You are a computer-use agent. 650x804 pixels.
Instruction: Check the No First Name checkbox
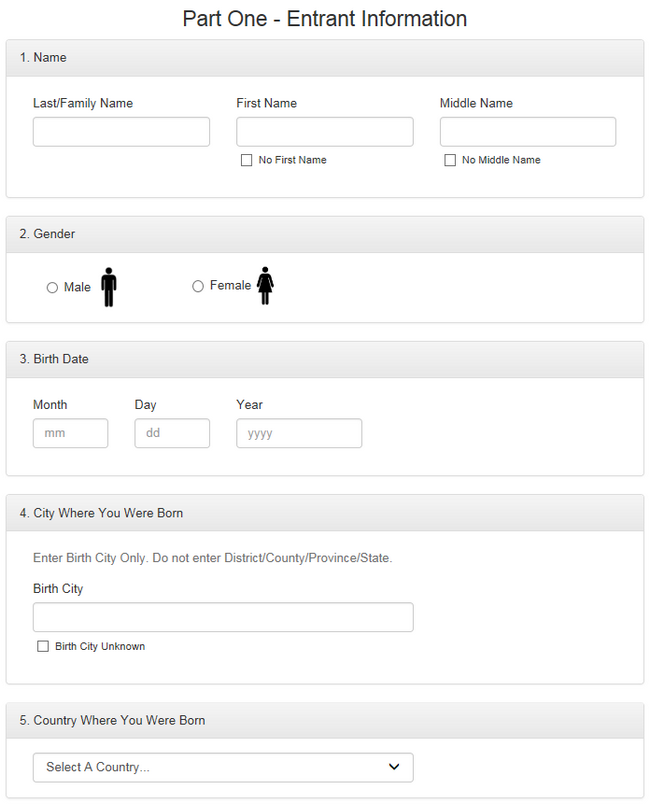pos(246,160)
